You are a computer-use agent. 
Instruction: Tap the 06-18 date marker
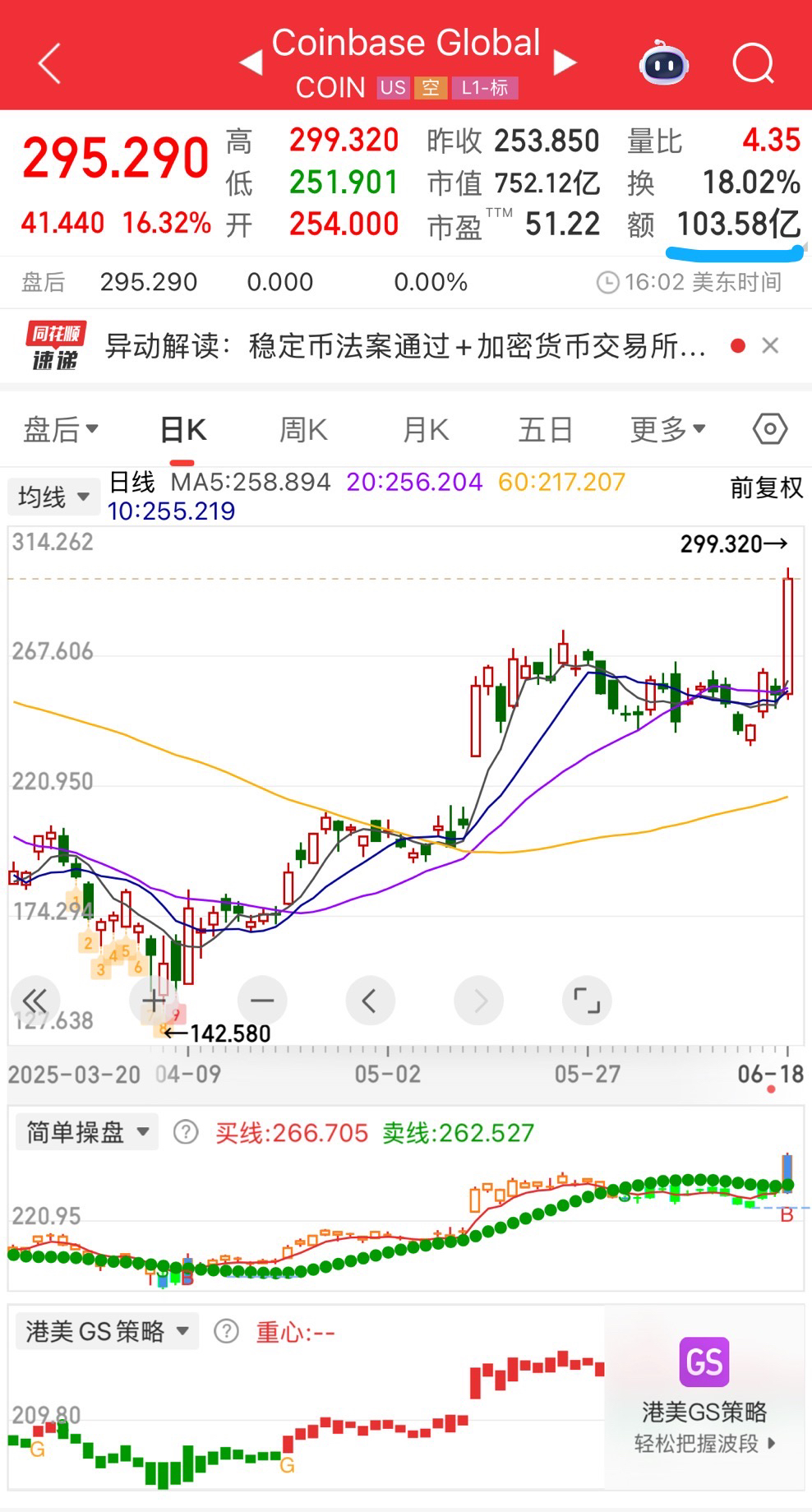tap(771, 1074)
